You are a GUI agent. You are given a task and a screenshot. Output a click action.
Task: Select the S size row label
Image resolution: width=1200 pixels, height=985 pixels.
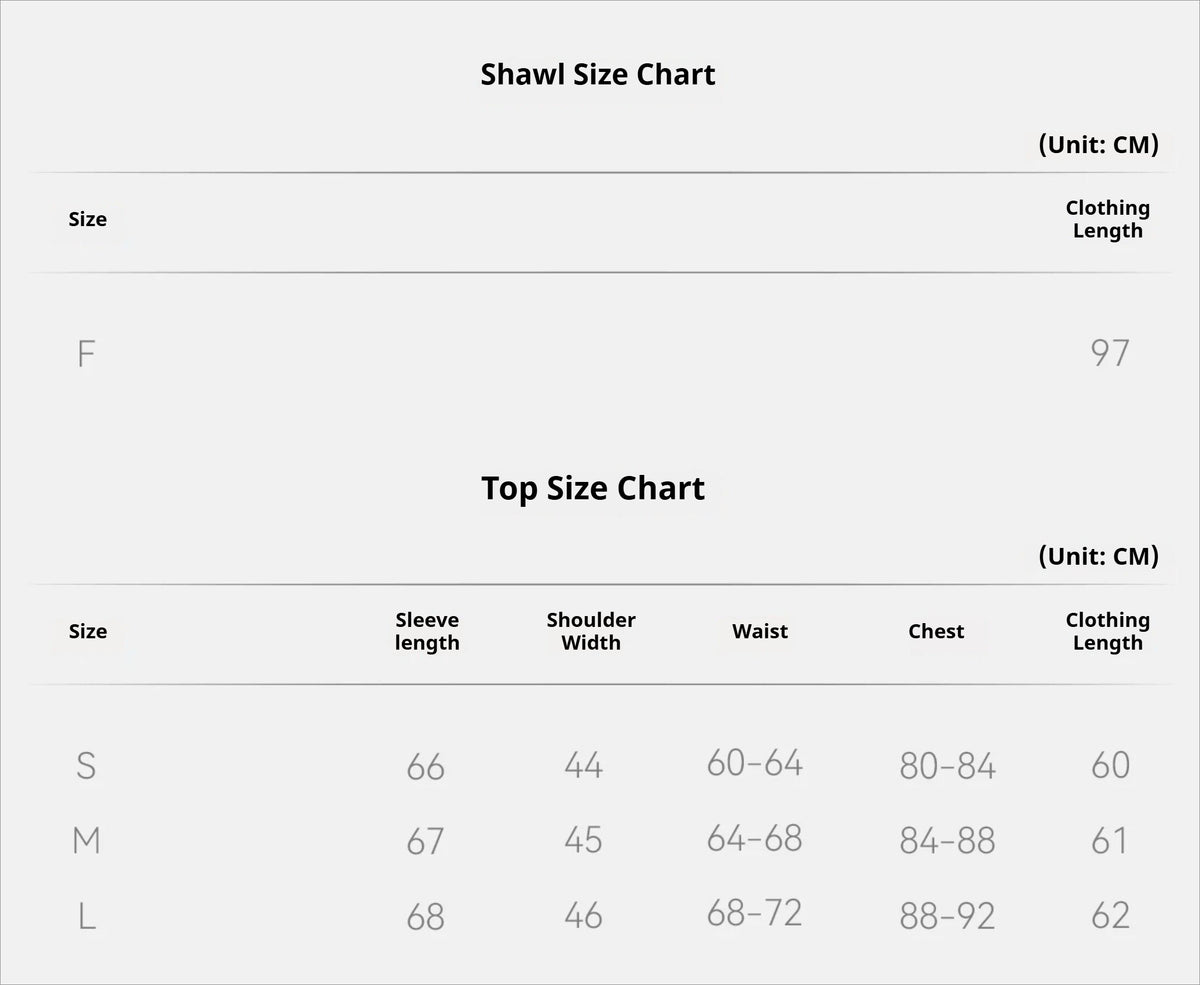(x=86, y=766)
